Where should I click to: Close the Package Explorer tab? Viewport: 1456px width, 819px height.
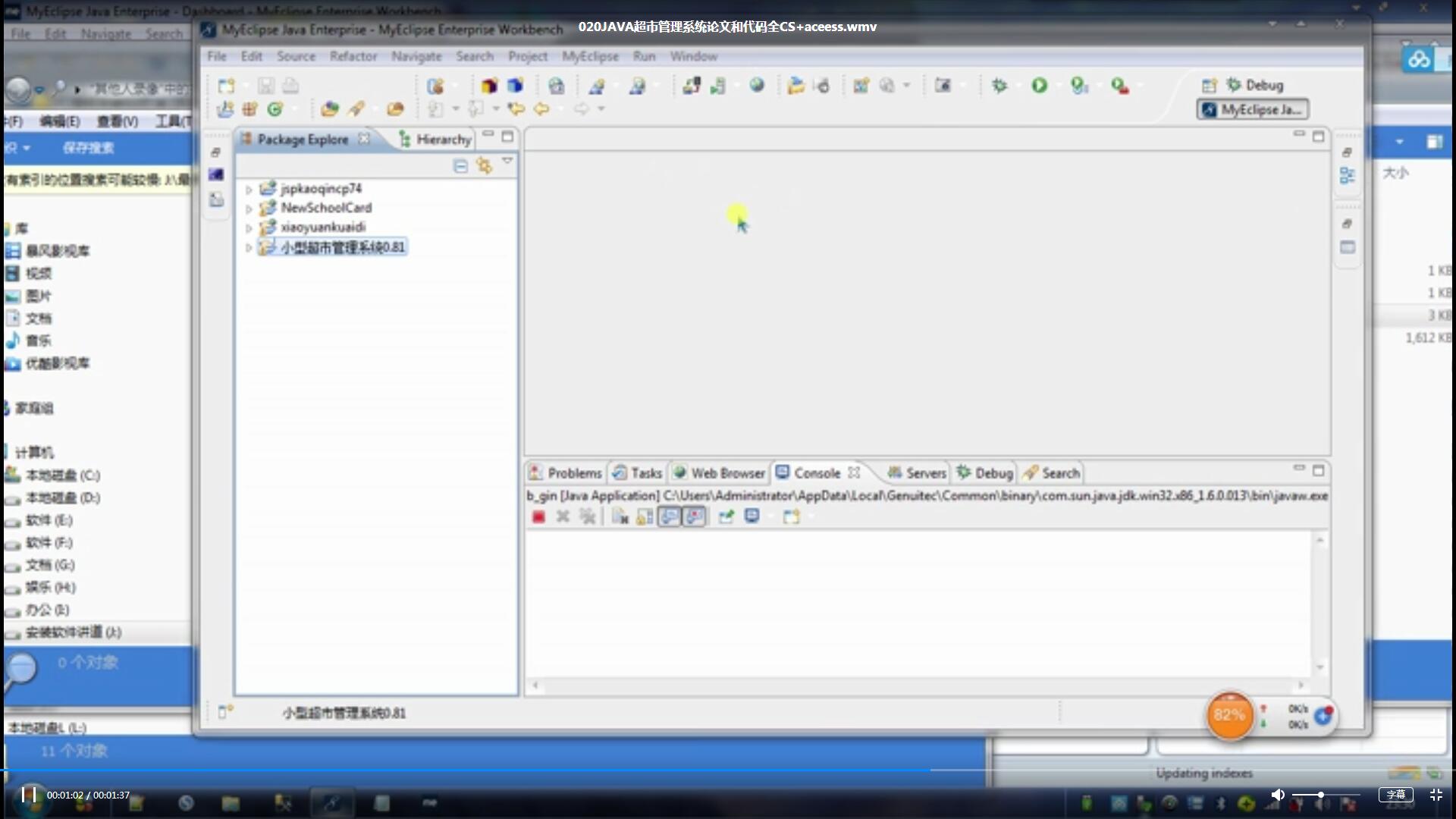pyautogui.click(x=364, y=139)
